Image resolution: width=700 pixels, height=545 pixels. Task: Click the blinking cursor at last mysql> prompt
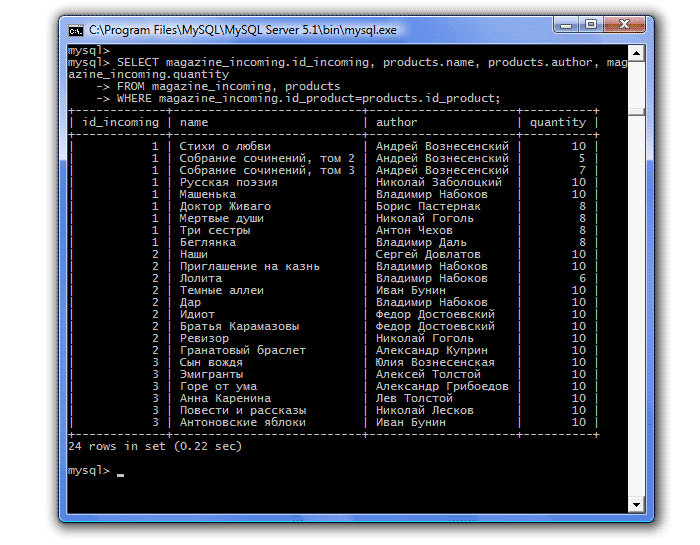[x=120, y=471]
